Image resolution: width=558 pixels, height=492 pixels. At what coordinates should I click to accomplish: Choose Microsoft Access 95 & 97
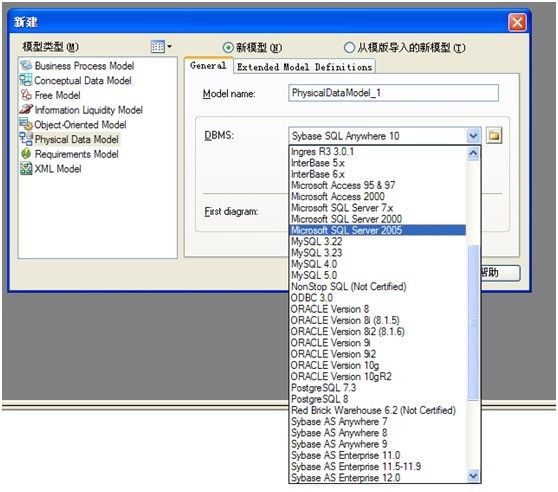378,185
